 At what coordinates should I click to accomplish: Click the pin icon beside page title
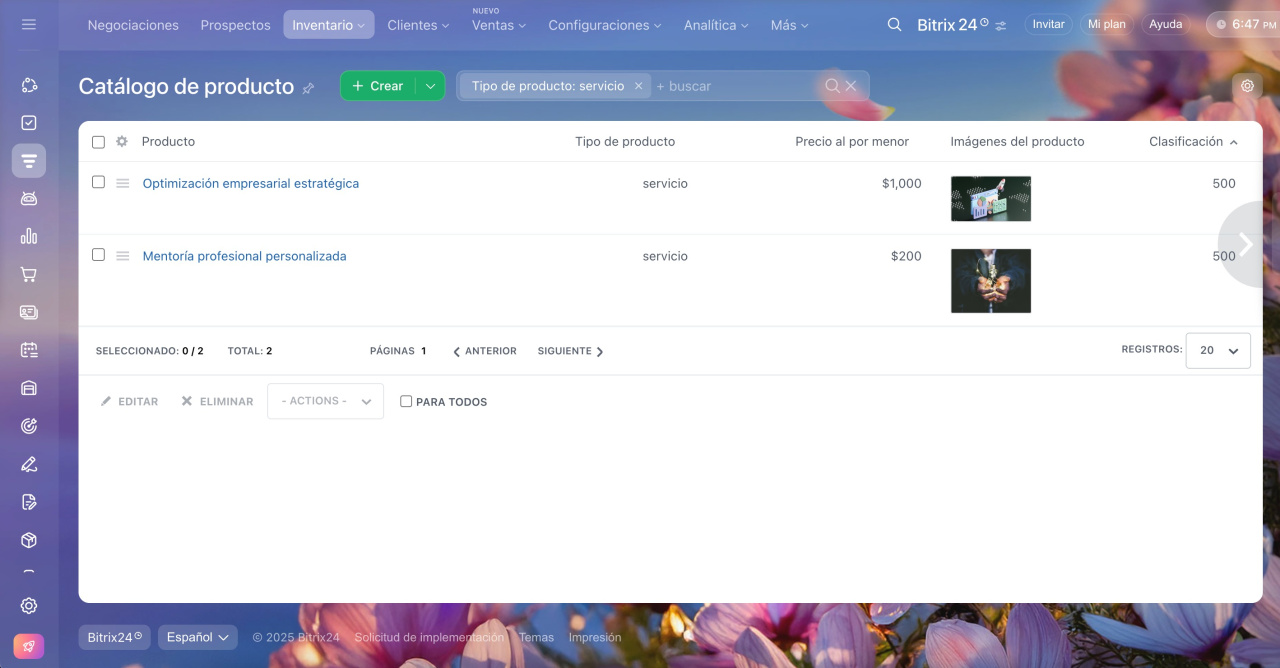308,88
